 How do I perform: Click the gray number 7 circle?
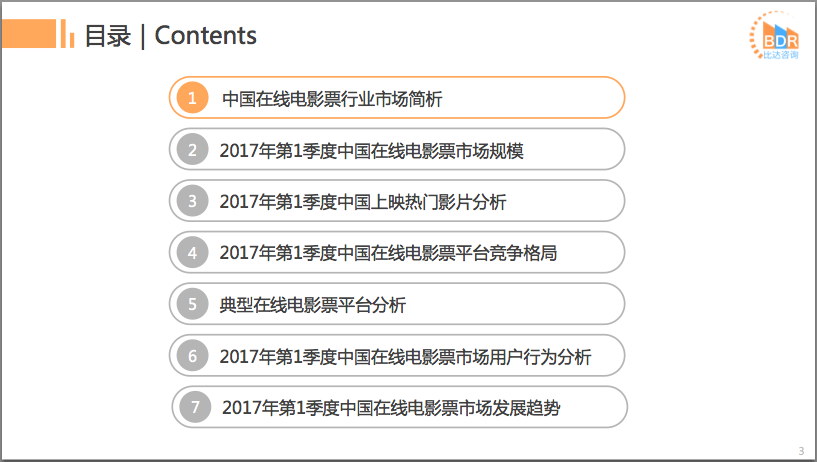(195, 407)
